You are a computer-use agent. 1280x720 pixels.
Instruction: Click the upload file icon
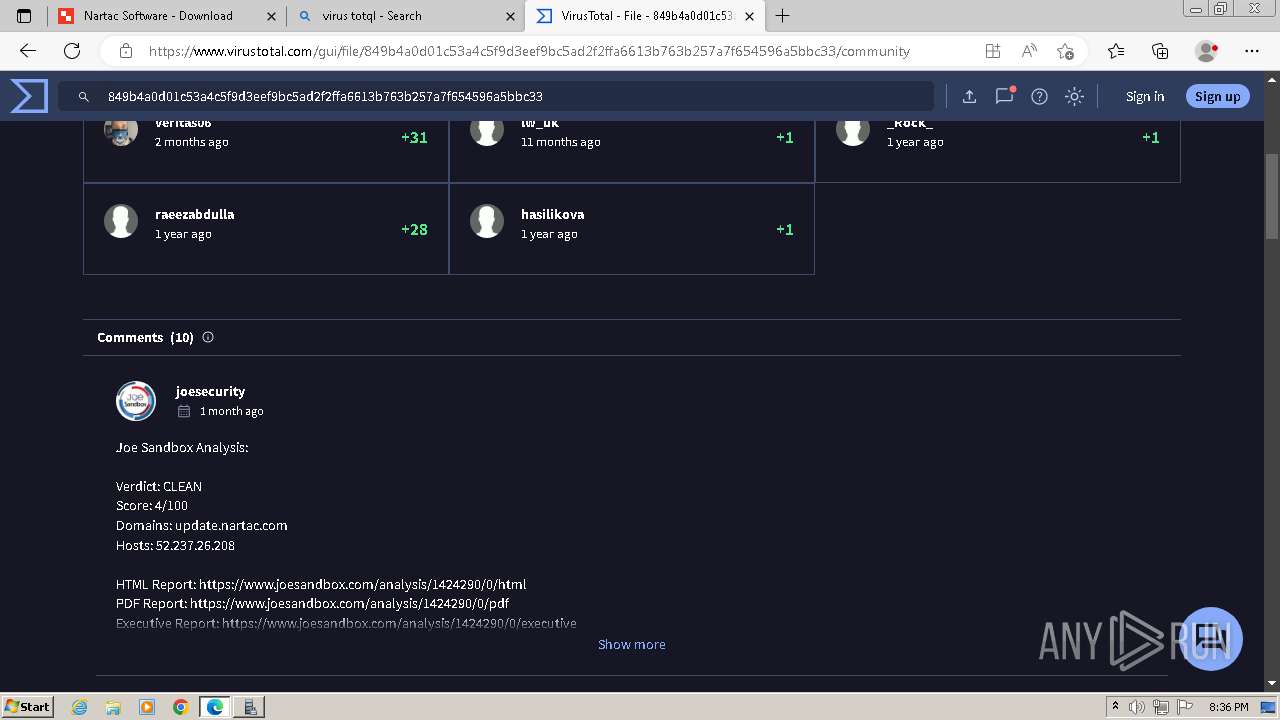pos(969,96)
